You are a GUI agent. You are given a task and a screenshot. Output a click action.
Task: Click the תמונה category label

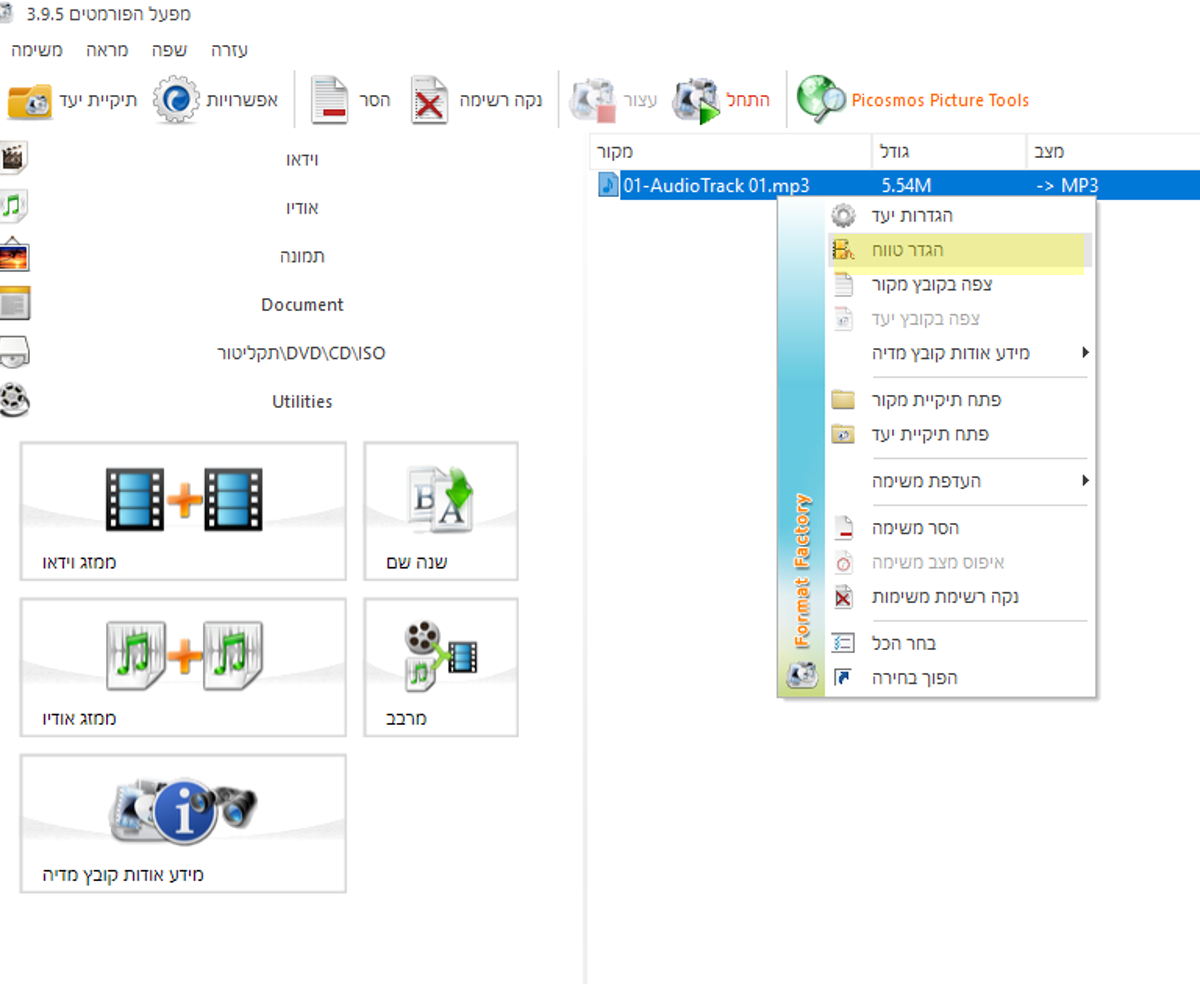tap(303, 256)
